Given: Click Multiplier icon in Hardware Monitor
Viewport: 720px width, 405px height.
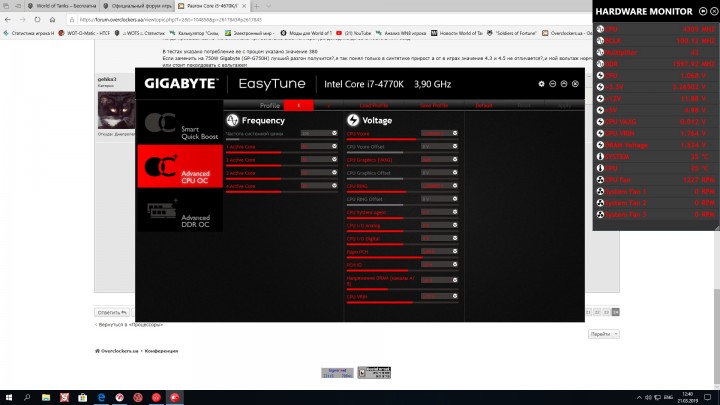Looking at the screenshot, I should point(600,52).
